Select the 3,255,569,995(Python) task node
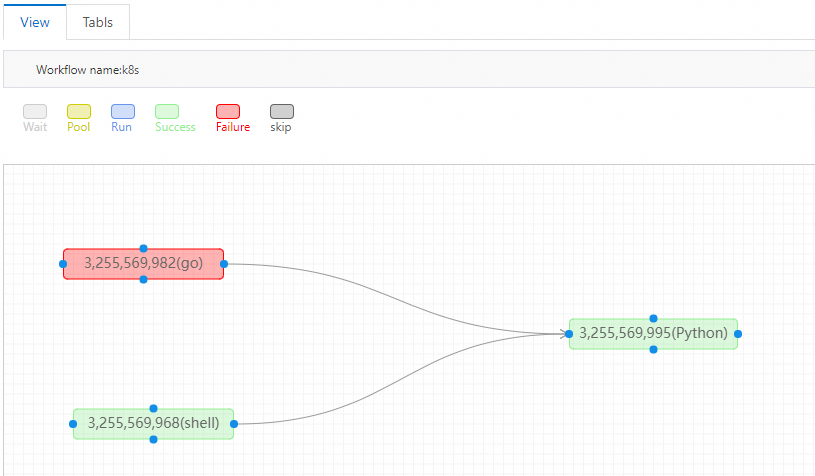Screen dimensions: 815x476 click(653, 334)
